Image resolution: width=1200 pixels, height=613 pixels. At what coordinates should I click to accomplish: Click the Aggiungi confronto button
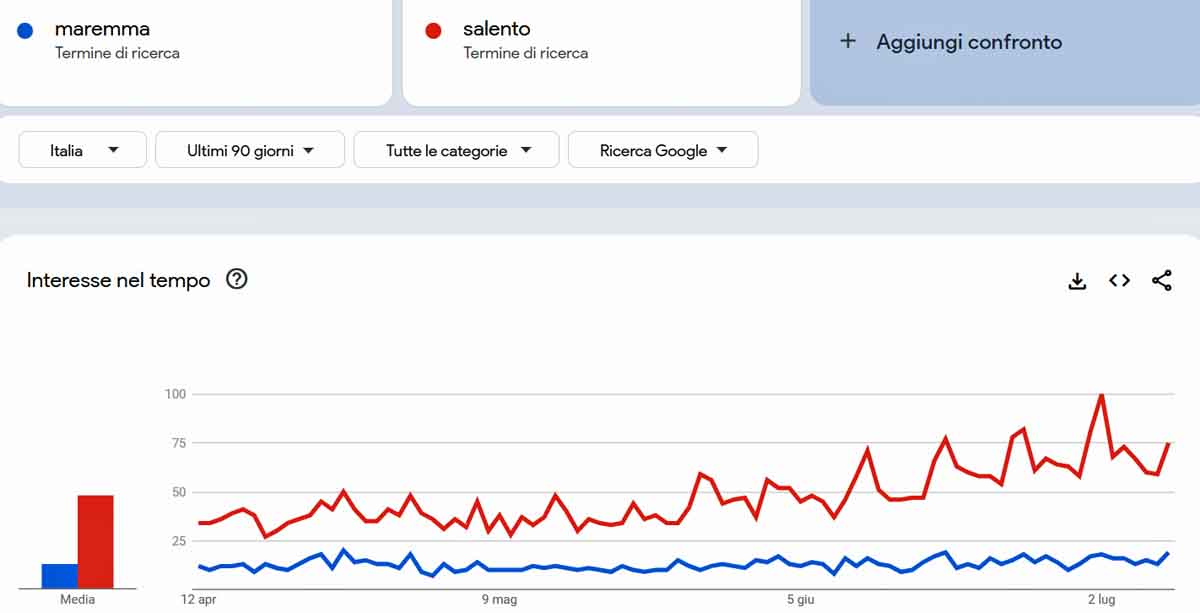click(968, 42)
